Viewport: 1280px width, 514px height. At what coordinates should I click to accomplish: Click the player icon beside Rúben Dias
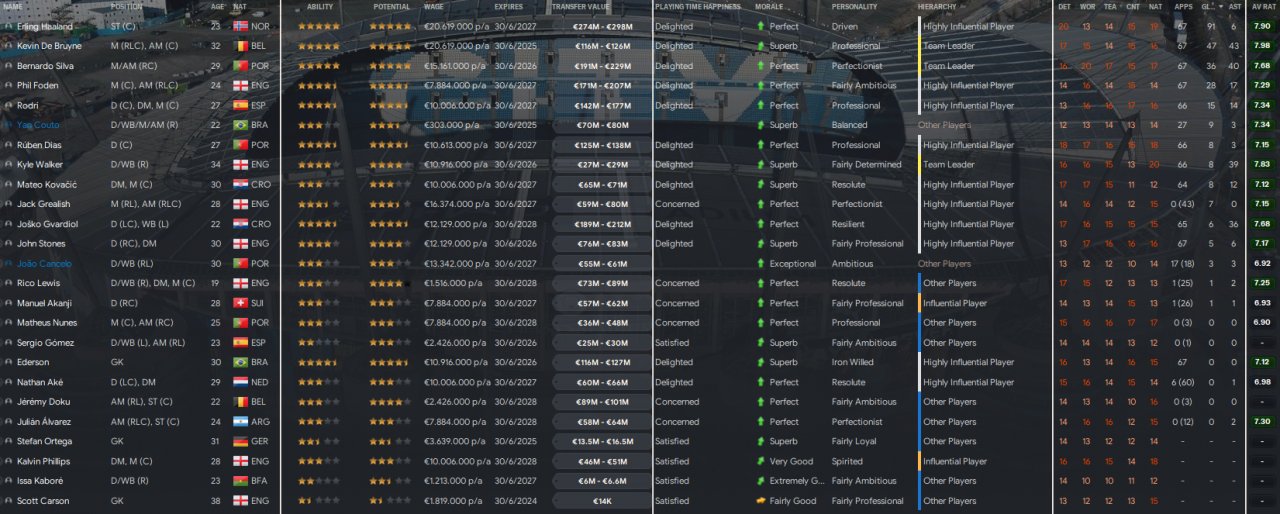[8, 145]
